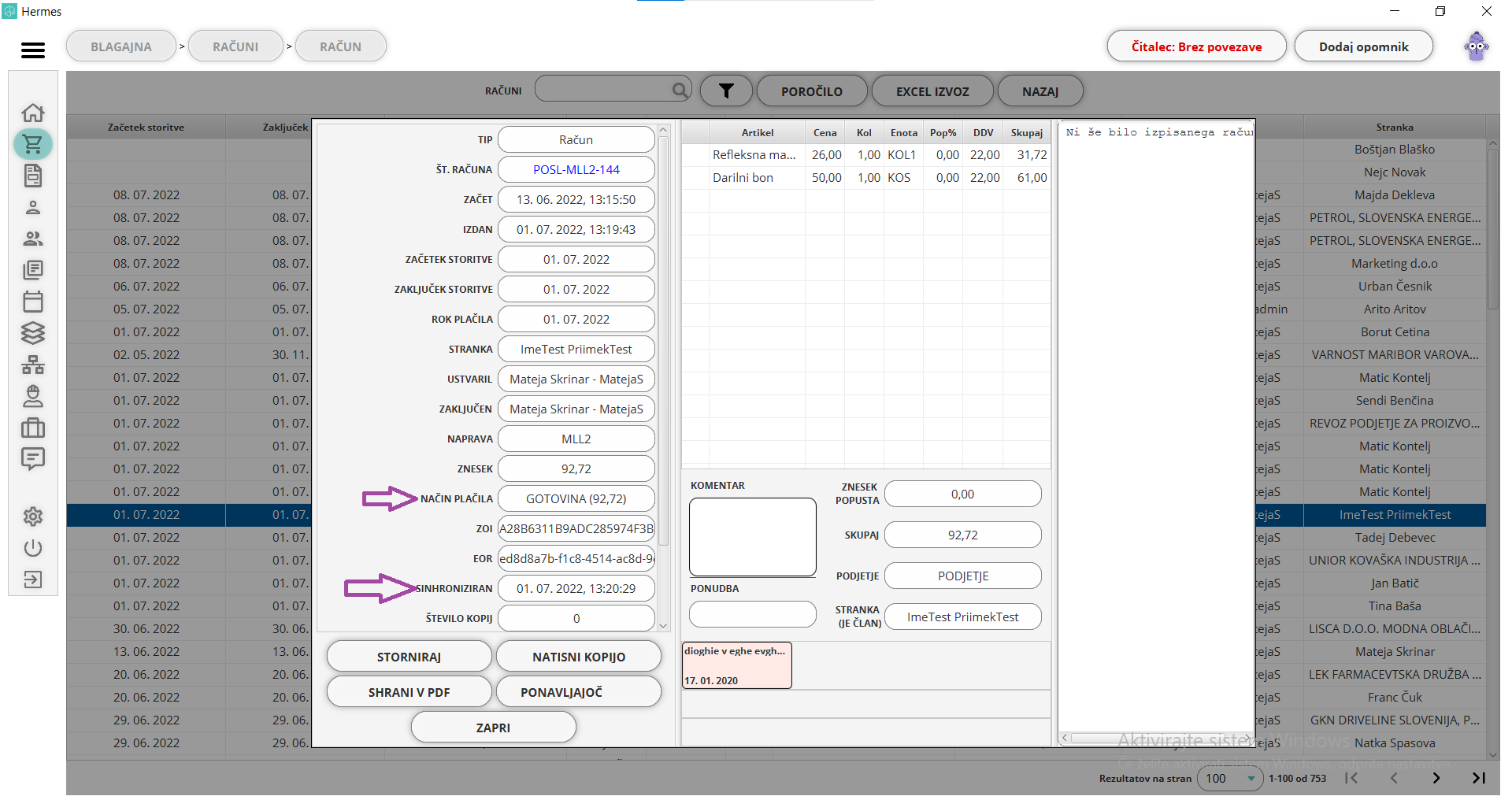Image resolution: width=1512 pixels, height=811 pixels.
Task: Open the reminder note dated 17. 01. 2020
Action: [x=737, y=665]
